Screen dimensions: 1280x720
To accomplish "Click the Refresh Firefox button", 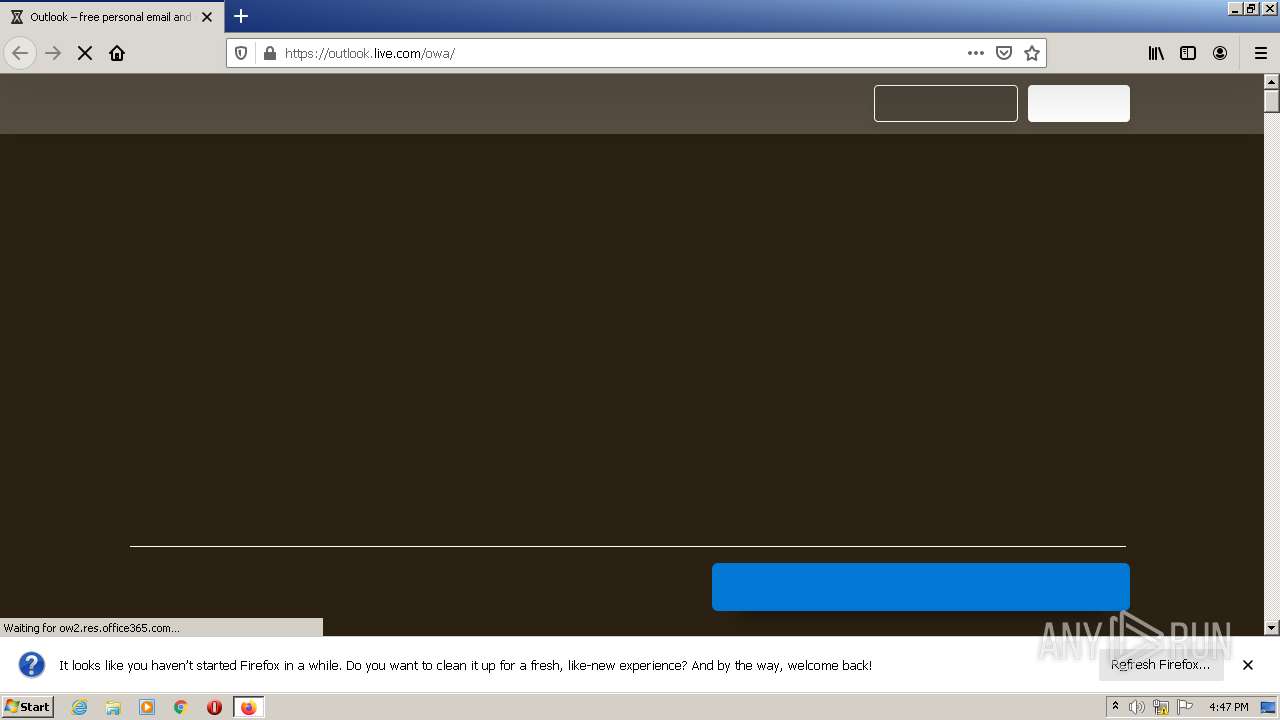I will click(x=1160, y=664).
